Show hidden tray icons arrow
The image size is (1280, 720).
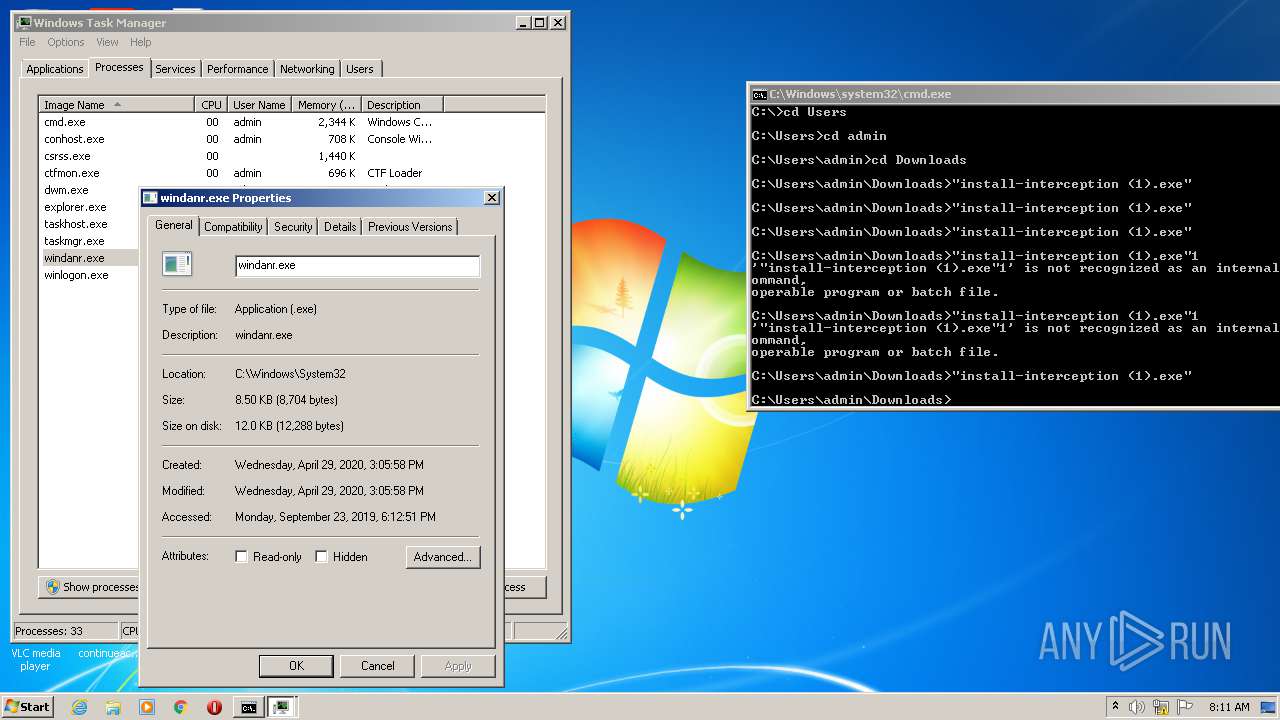point(1115,707)
